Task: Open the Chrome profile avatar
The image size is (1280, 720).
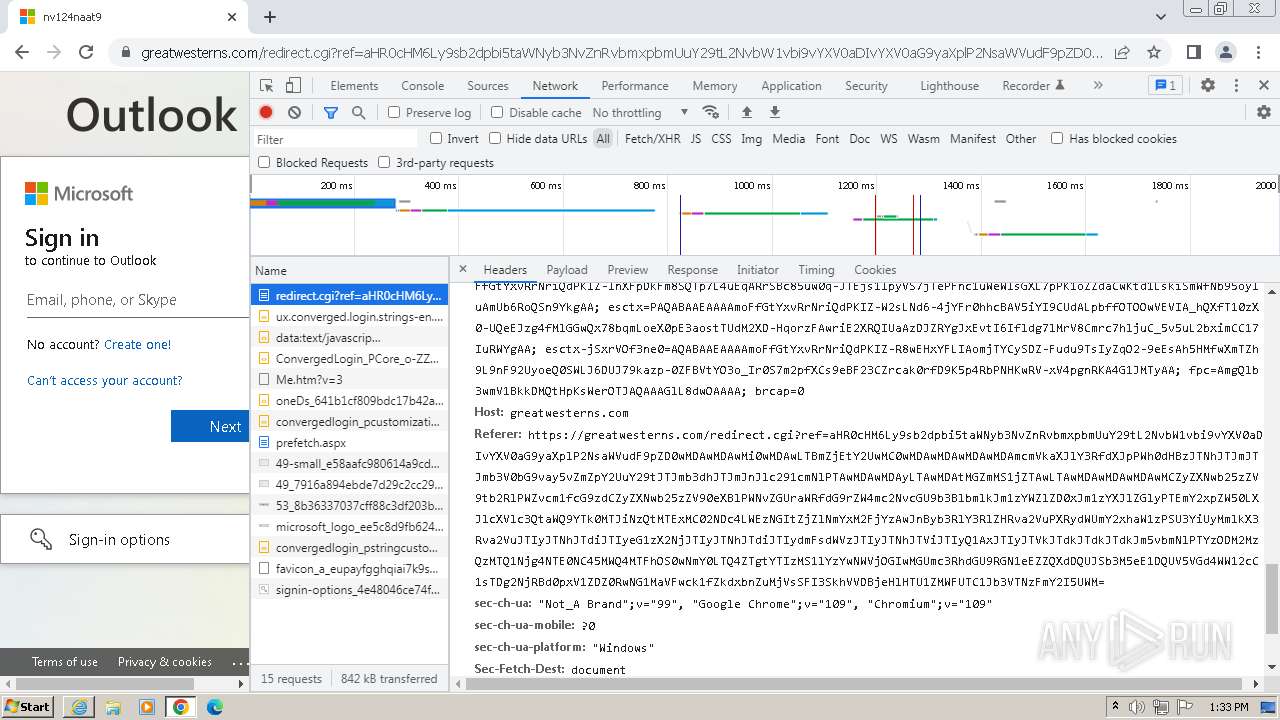Action: pos(1226,52)
